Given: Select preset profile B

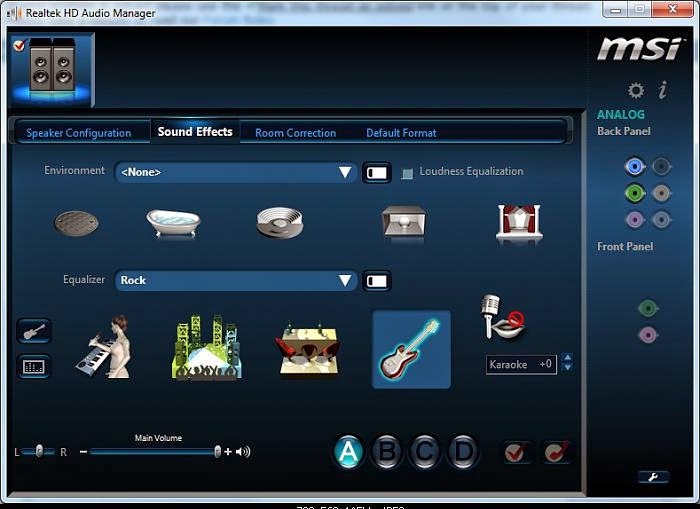Looking at the screenshot, I should click(x=387, y=452).
